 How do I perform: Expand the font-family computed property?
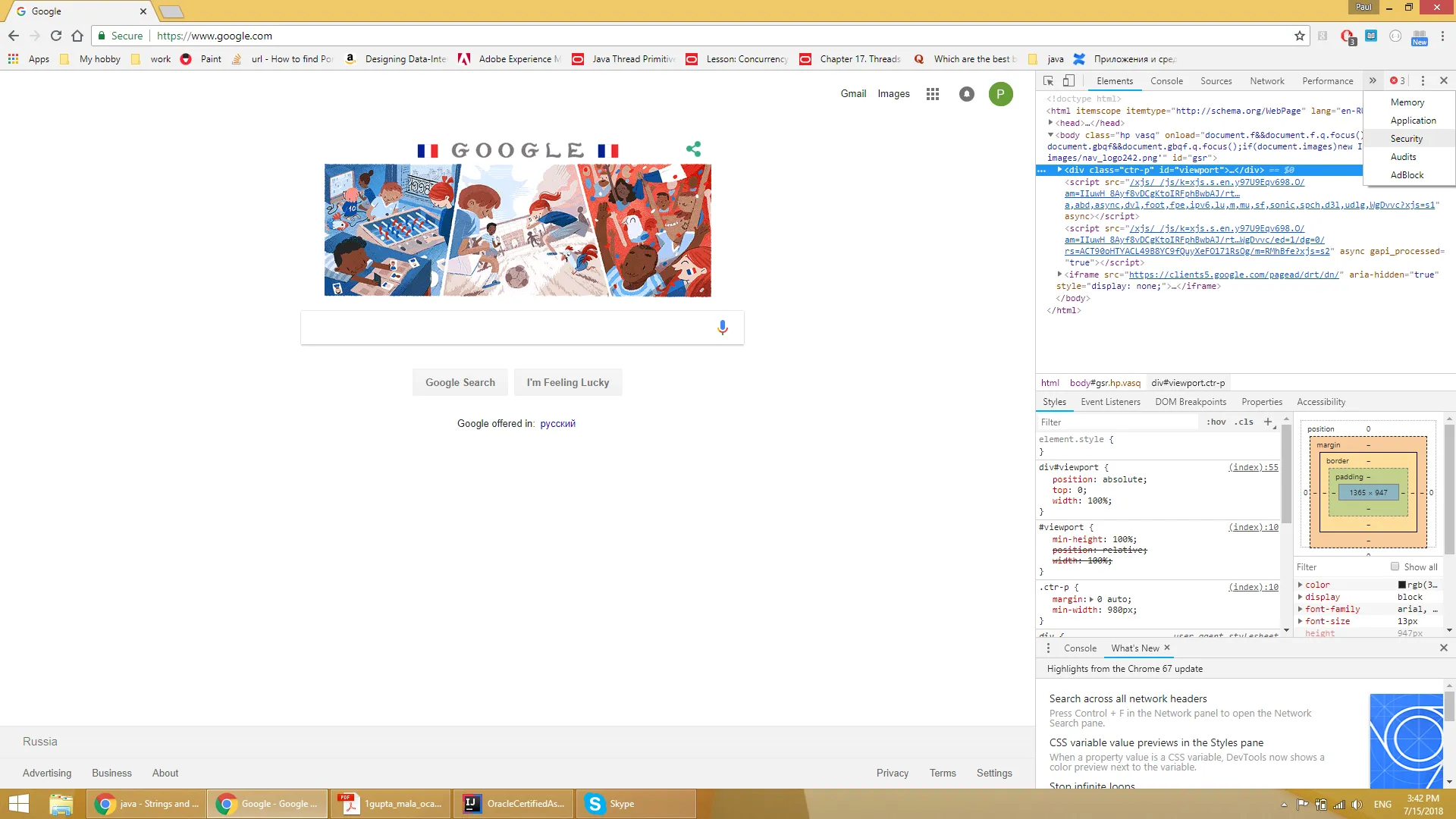(x=1300, y=609)
